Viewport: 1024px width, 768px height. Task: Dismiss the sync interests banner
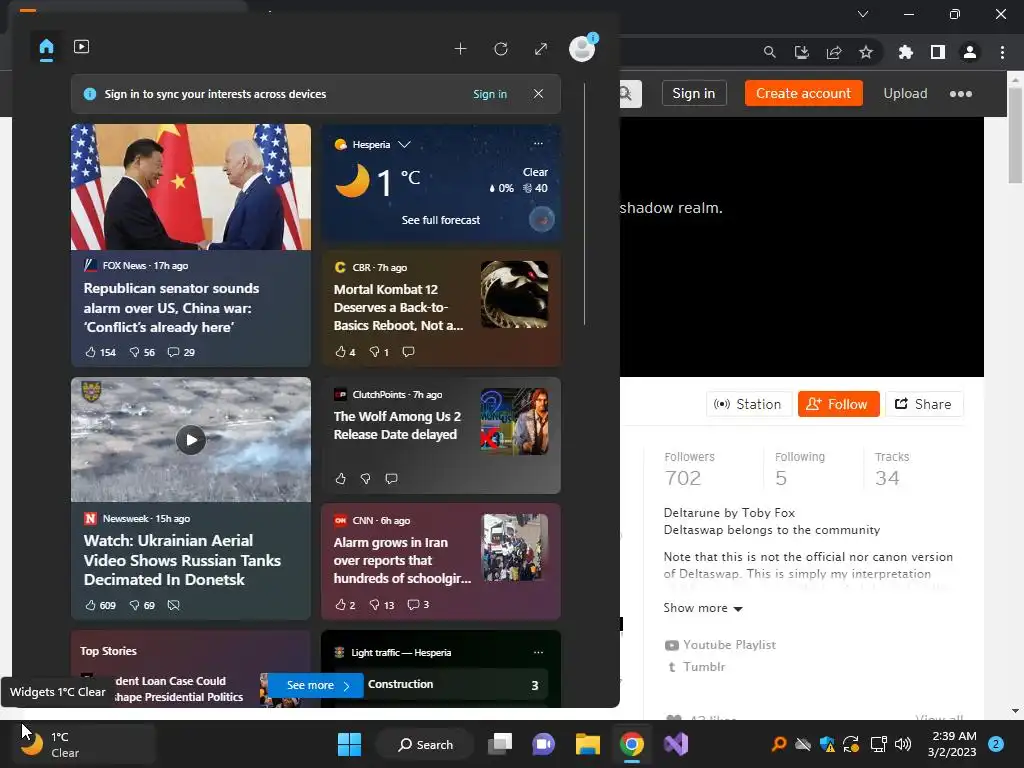[x=538, y=93]
